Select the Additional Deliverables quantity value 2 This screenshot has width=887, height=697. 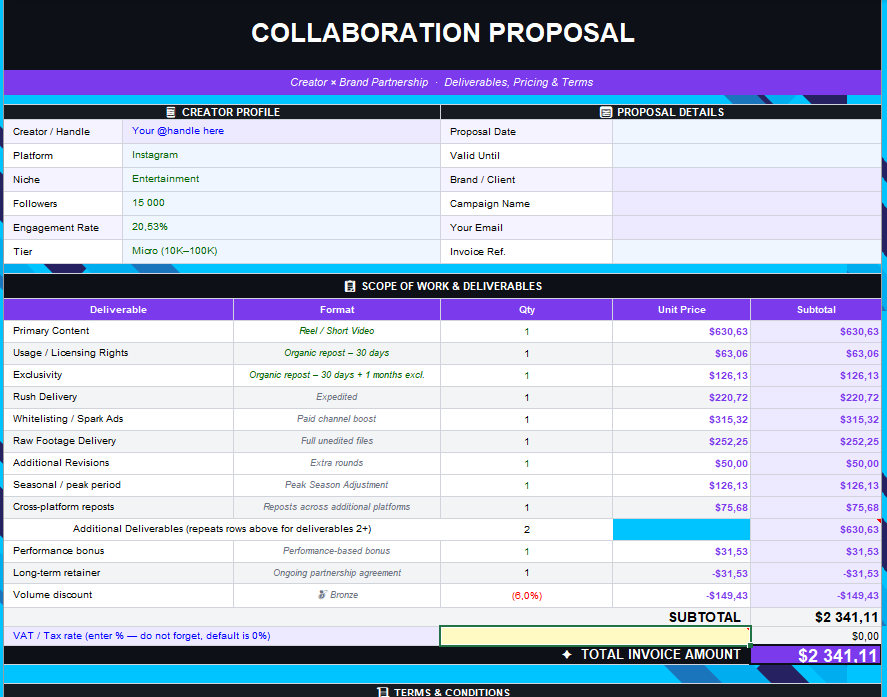point(527,530)
